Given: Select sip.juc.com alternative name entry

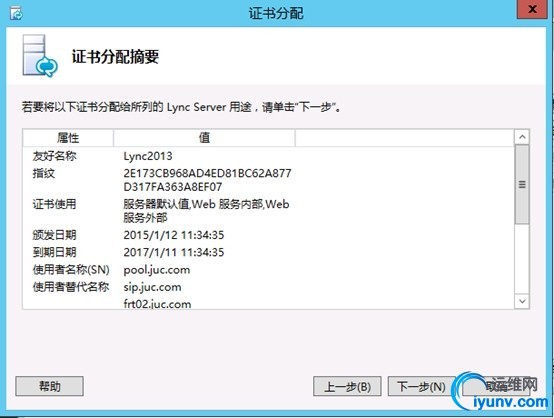Looking at the screenshot, I should point(152,287).
